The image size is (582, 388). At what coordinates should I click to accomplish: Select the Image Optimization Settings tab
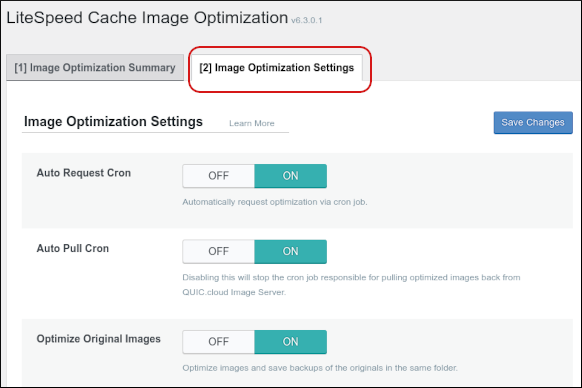pos(277,68)
